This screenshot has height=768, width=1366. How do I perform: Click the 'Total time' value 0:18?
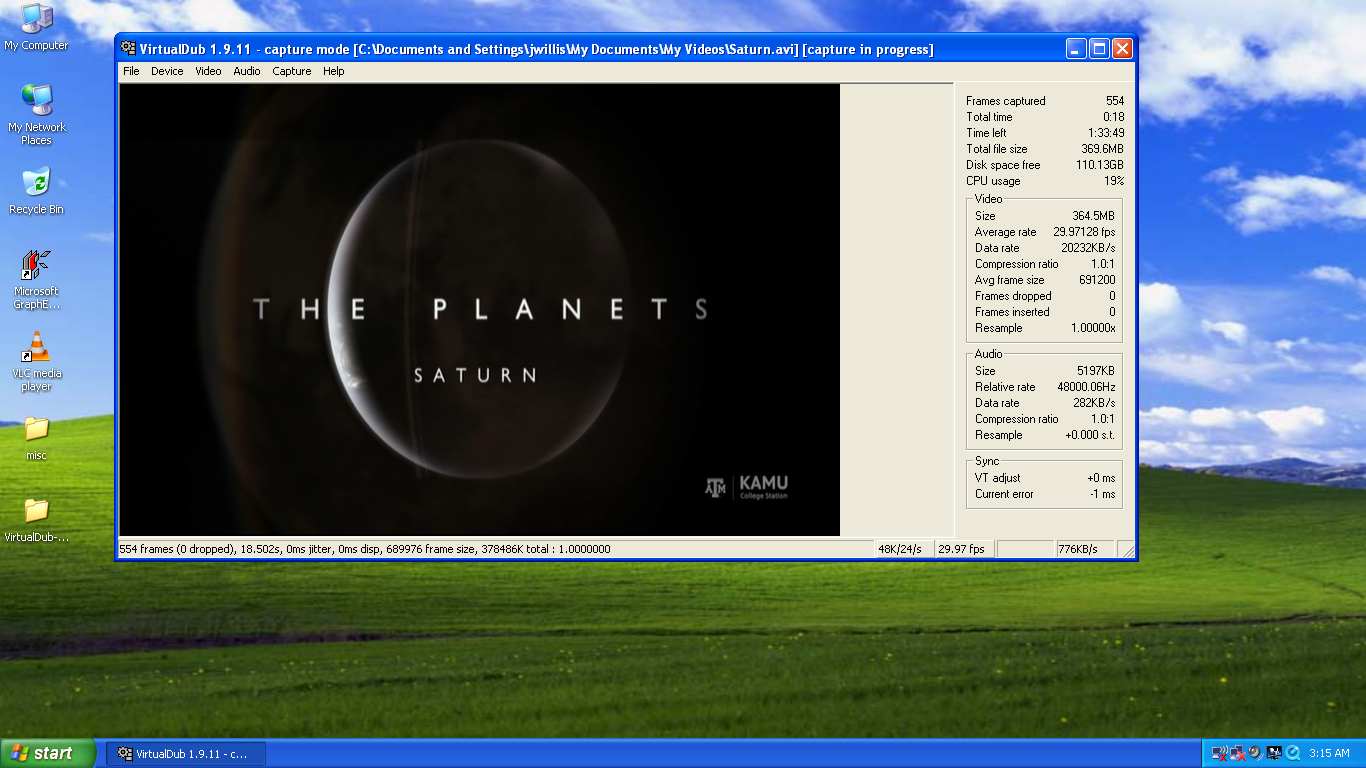(1113, 117)
